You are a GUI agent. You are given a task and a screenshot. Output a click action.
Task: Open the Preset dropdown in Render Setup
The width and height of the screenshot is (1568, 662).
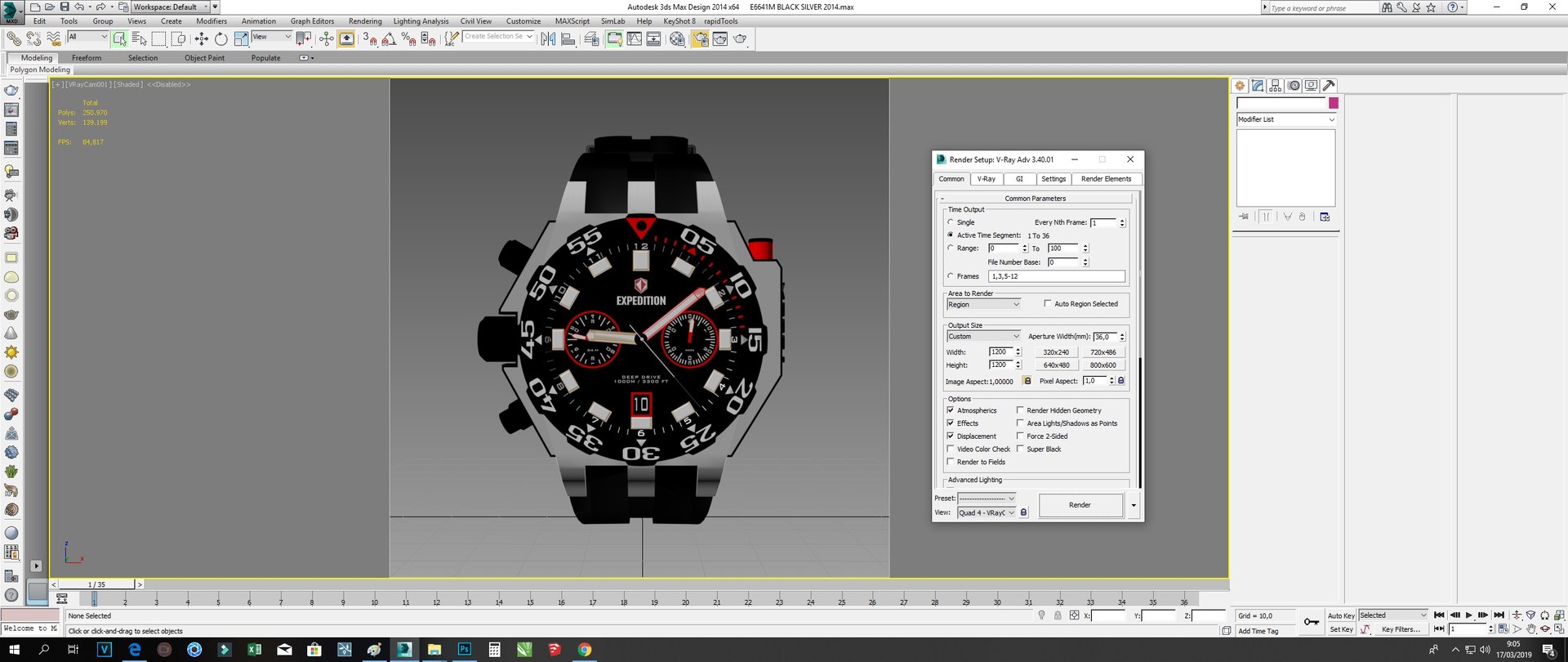coord(987,498)
